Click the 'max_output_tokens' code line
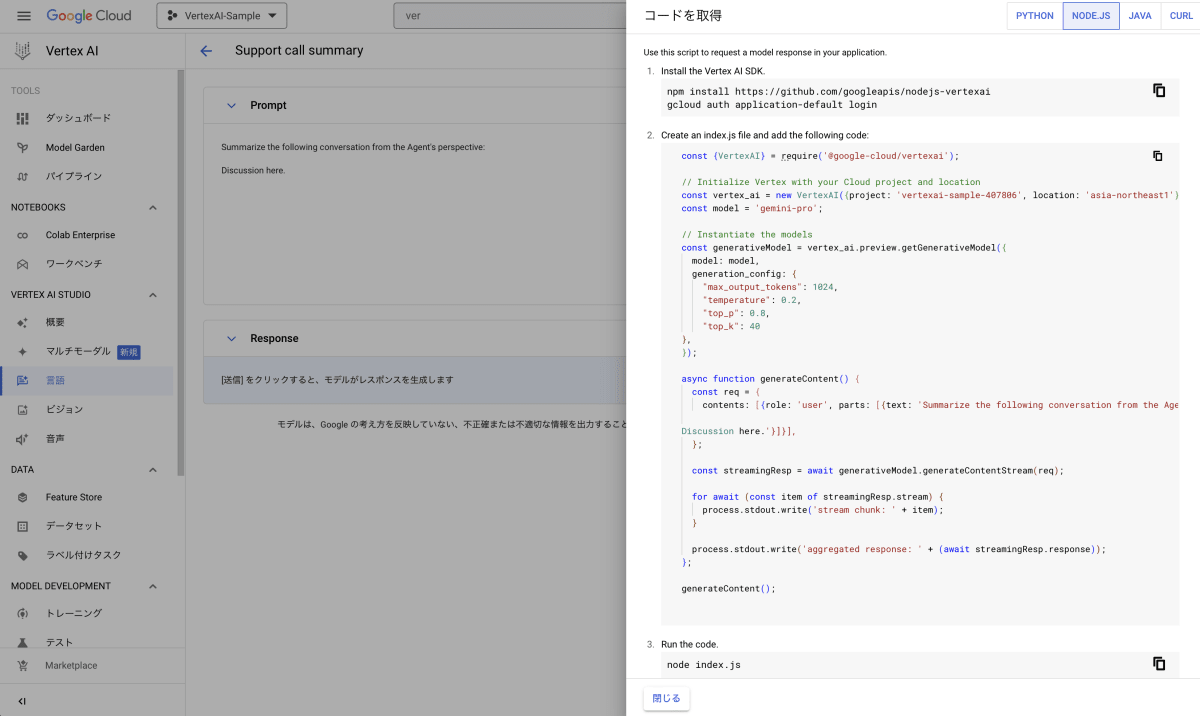Image resolution: width=1200 pixels, height=716 pixels. click(x=769, y=287)
